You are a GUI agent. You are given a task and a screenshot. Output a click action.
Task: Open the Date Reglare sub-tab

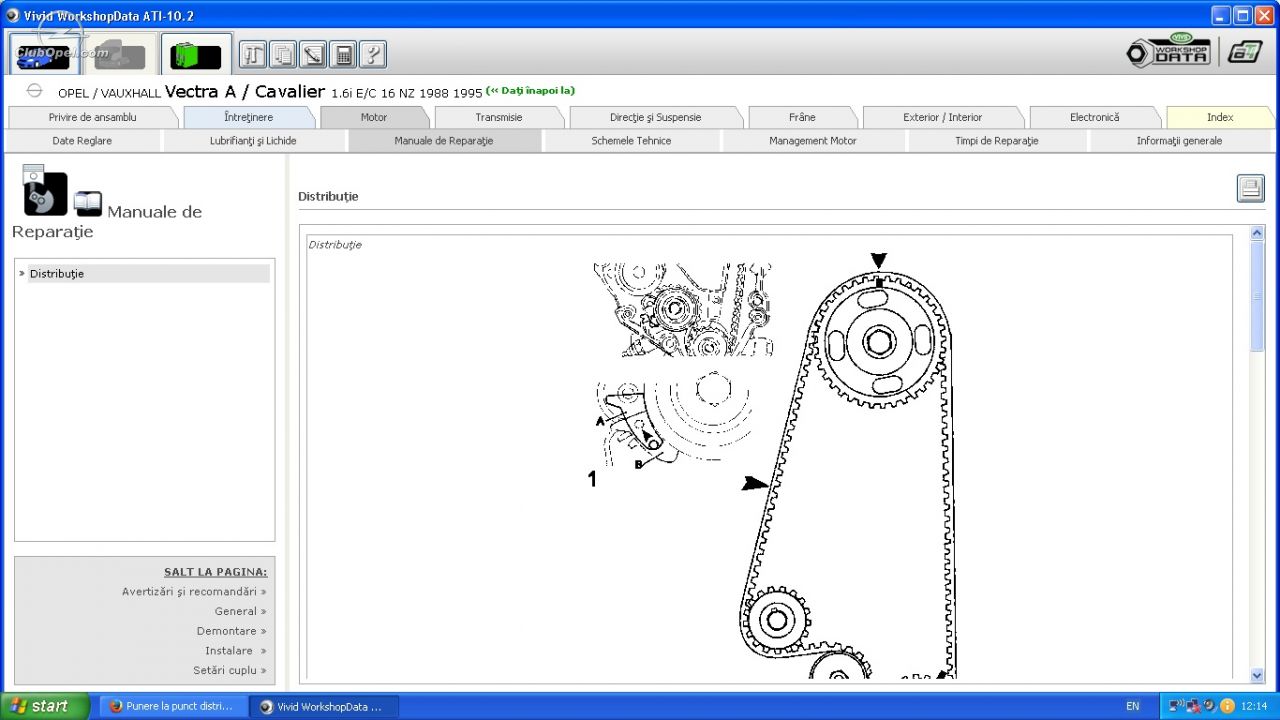(82, 141)
